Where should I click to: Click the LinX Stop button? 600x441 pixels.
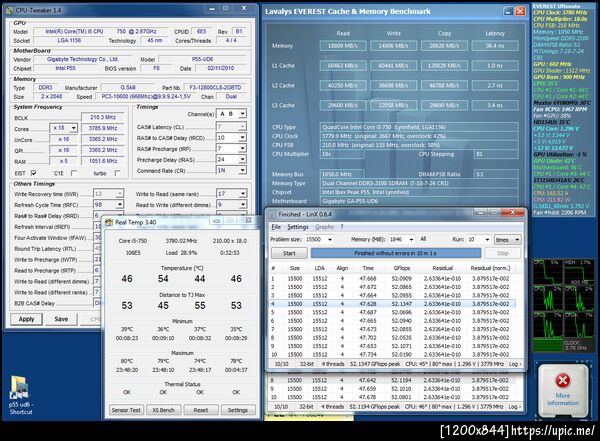[502, 253]
